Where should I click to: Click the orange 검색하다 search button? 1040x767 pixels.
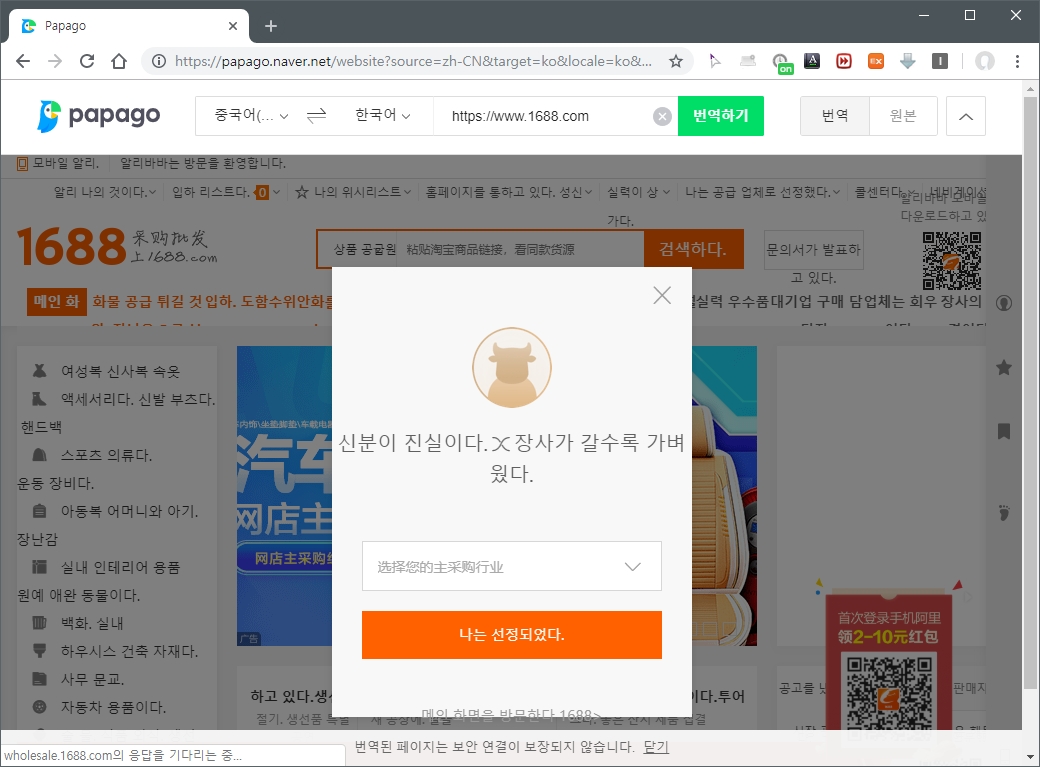[693, 249]
